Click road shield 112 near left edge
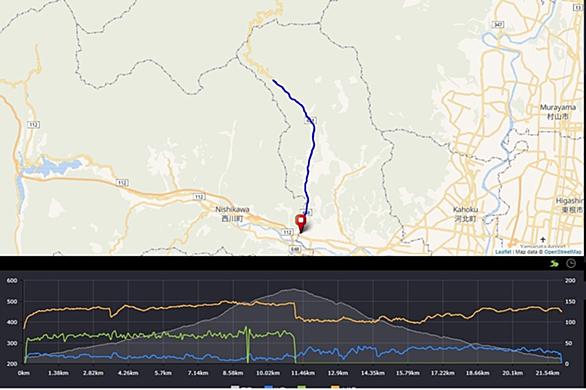This screenshot has width=586, height=390. tap(33, 124)
